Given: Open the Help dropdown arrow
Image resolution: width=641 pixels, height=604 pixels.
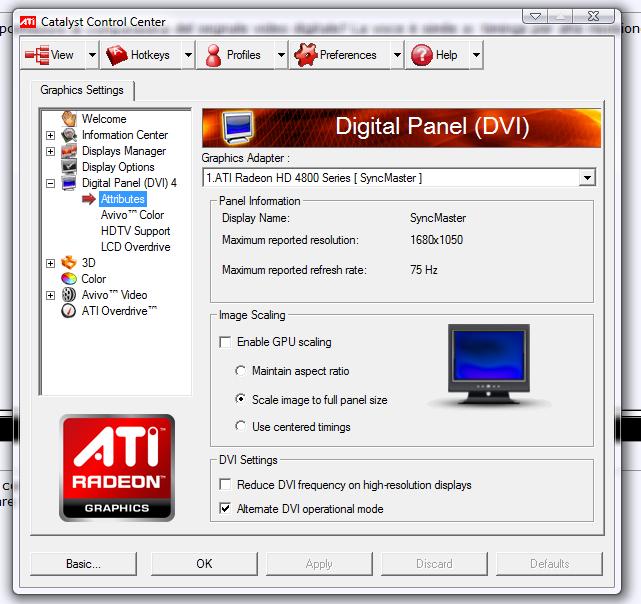Looking at the screenshot, I should pyautogui.click(x=477, y=55).
